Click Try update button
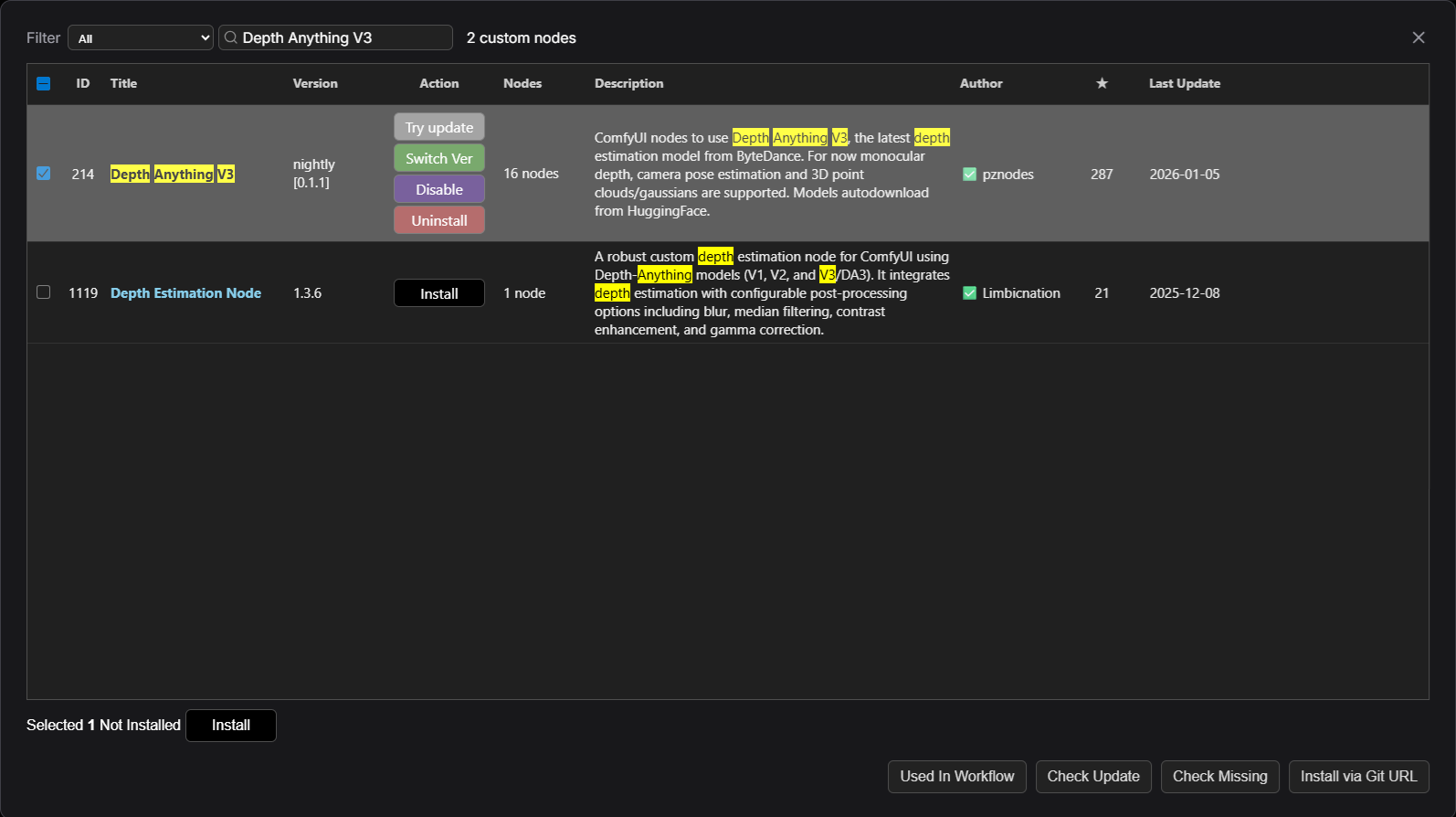The height and width of the screenshot is (817, 1456). pyautogui.click(x=439, y=127)
